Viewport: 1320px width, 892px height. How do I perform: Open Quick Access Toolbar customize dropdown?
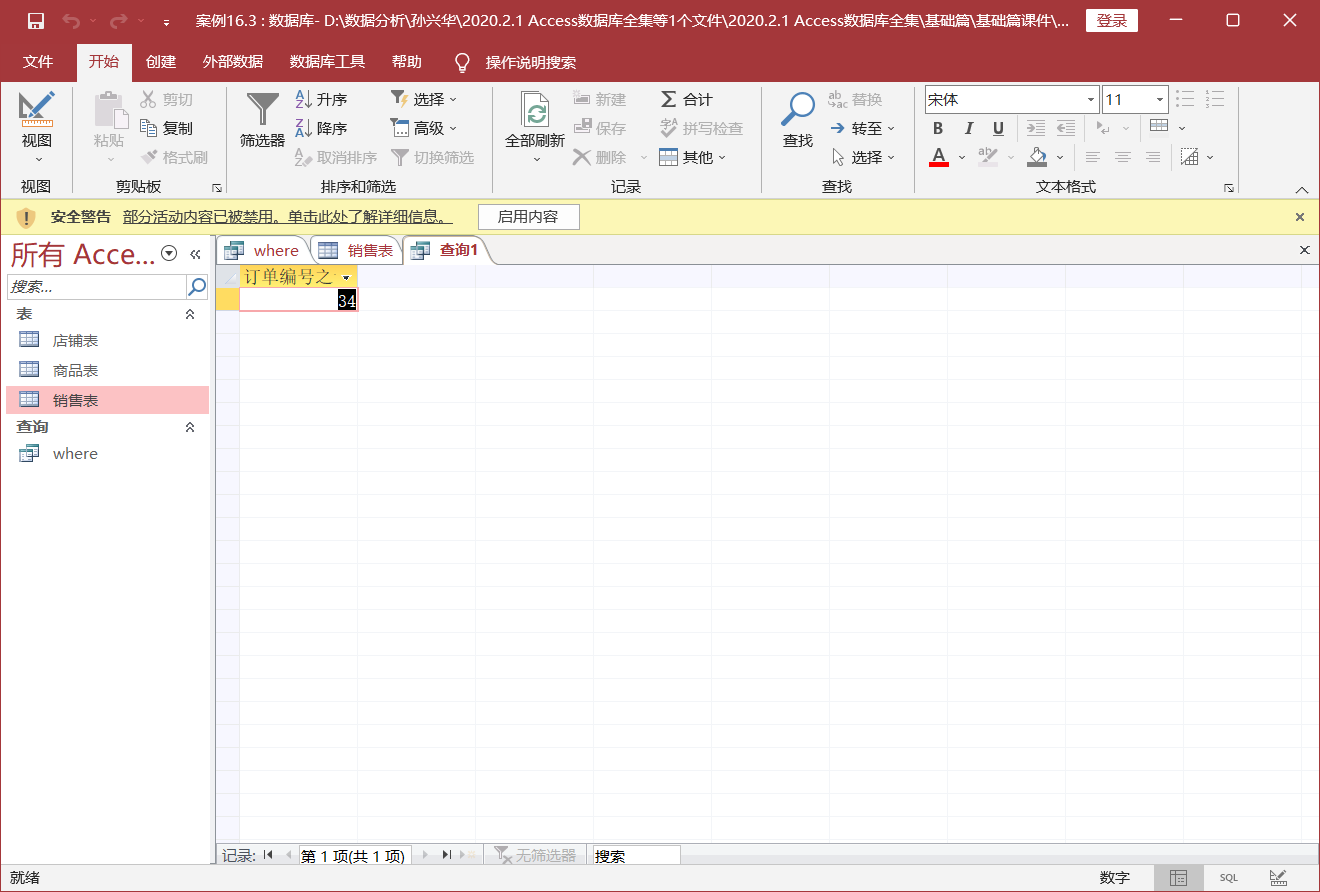click(x=166, y=21)
